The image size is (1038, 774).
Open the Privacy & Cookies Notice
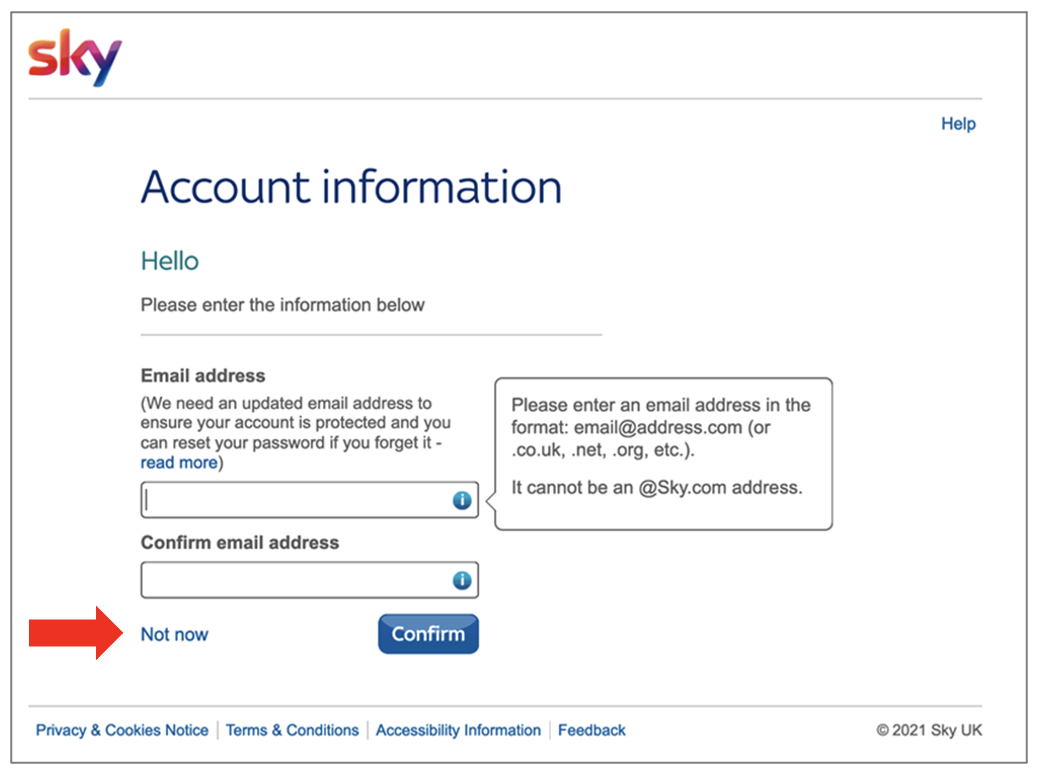click(x=121, y=730)
